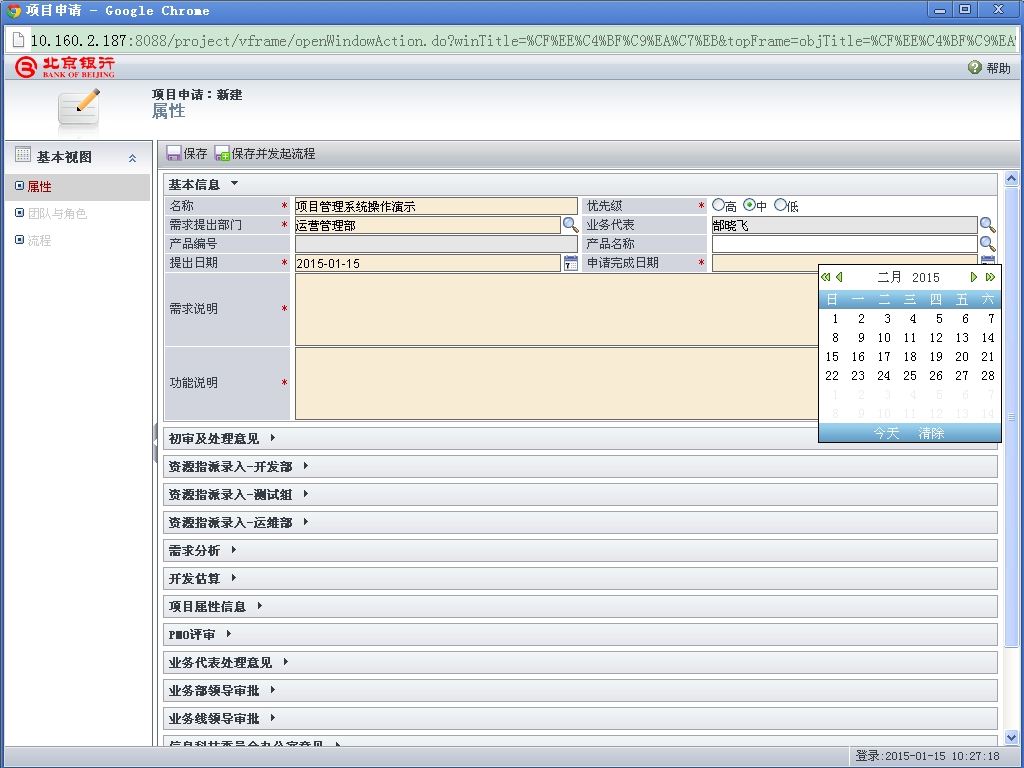Image resolution: width=1024 pixels, height=768 pixels.
Task: Expand 项目属性信息 section
Action: tap(260, 605)
